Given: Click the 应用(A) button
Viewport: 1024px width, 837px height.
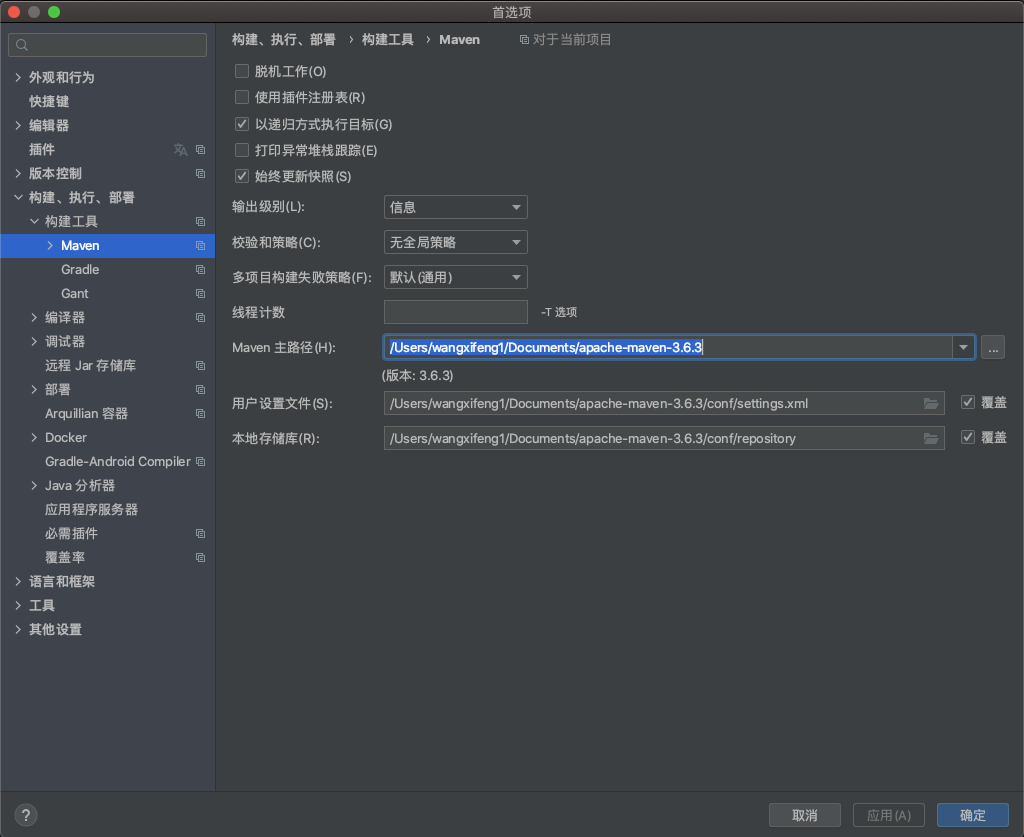Looking at the screenshot, I should point(889,815).
